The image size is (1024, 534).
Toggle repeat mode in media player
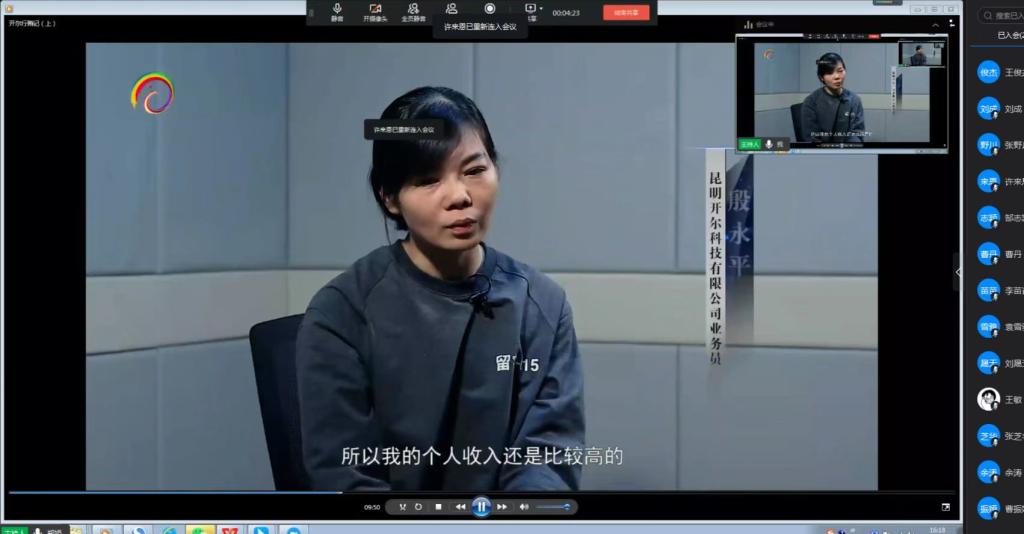tap(419, 507)
